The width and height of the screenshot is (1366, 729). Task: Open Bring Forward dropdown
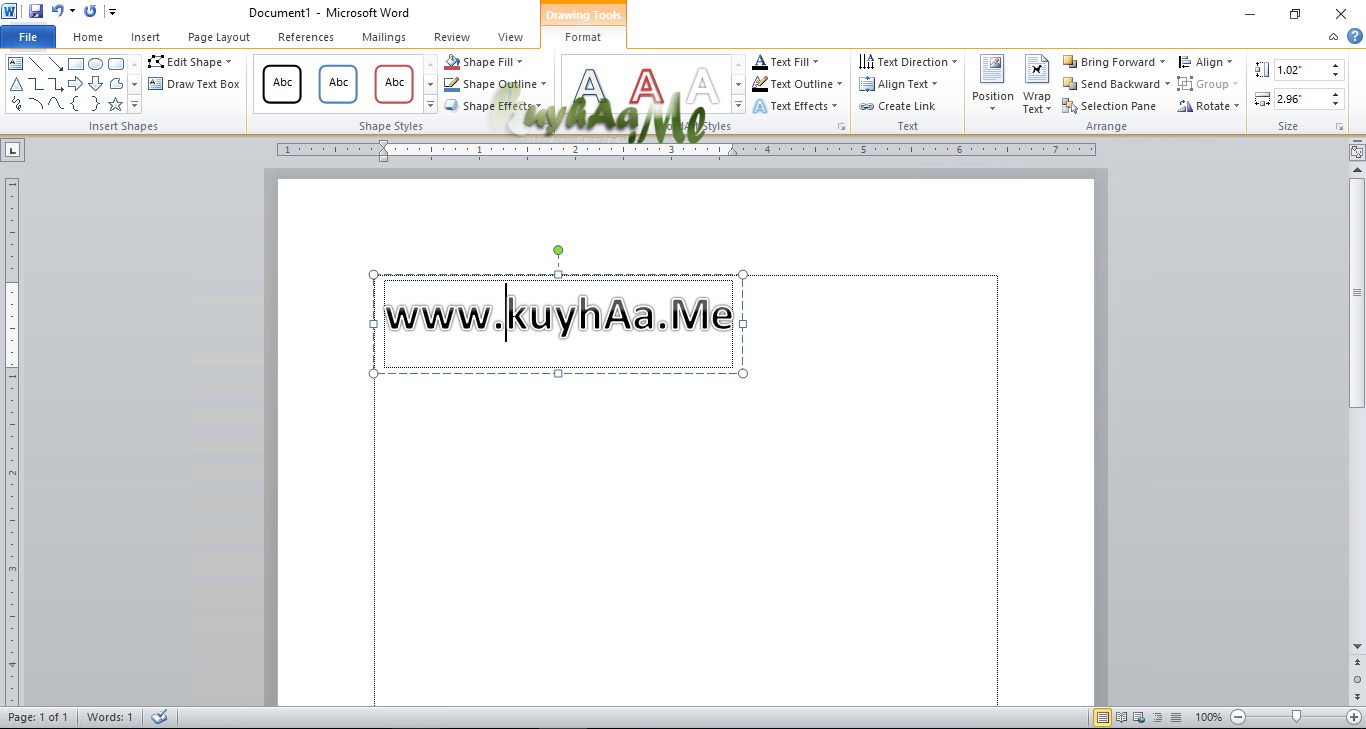coord(1114,62)
